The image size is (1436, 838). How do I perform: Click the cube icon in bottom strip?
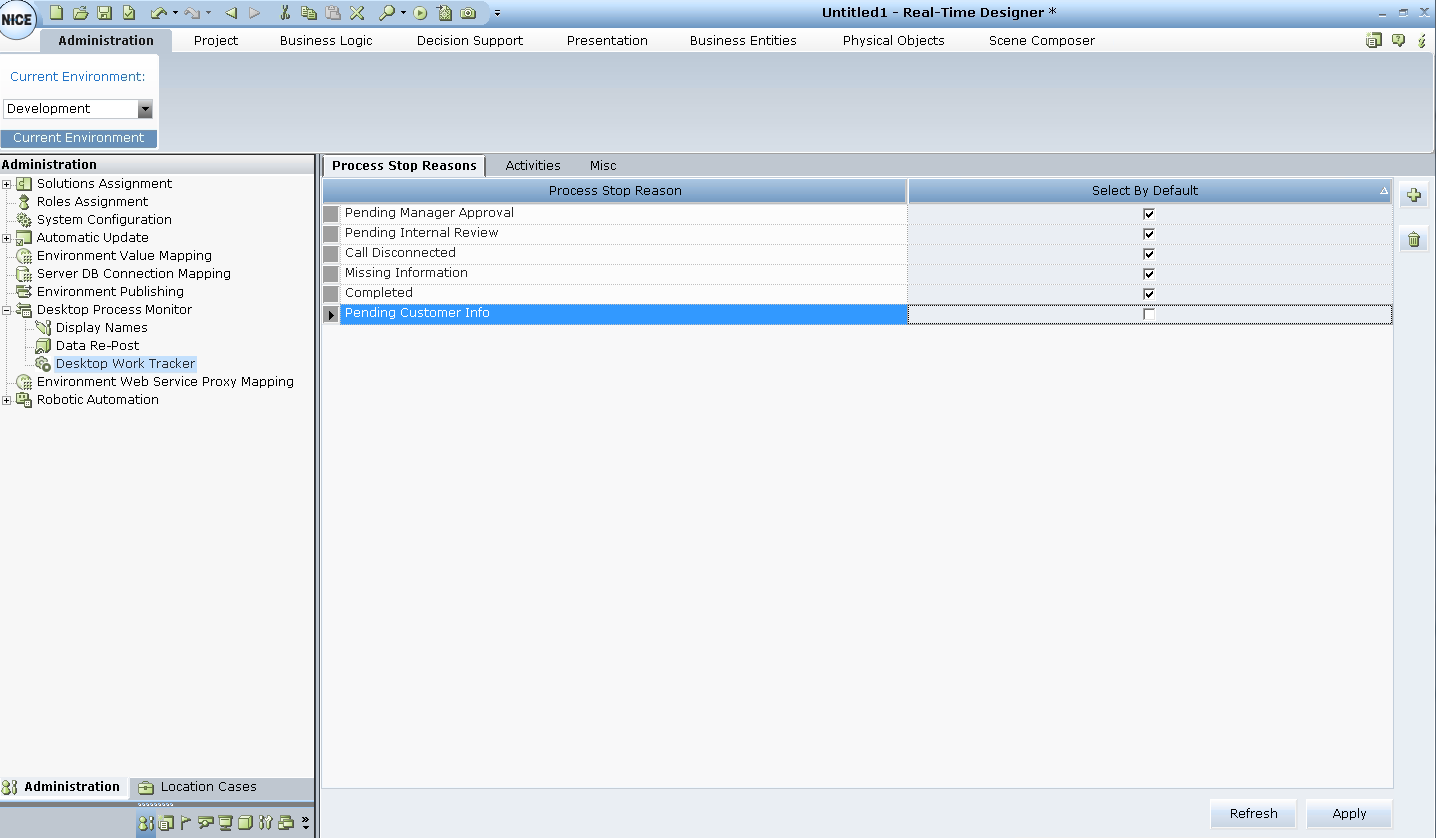(245, 823)
